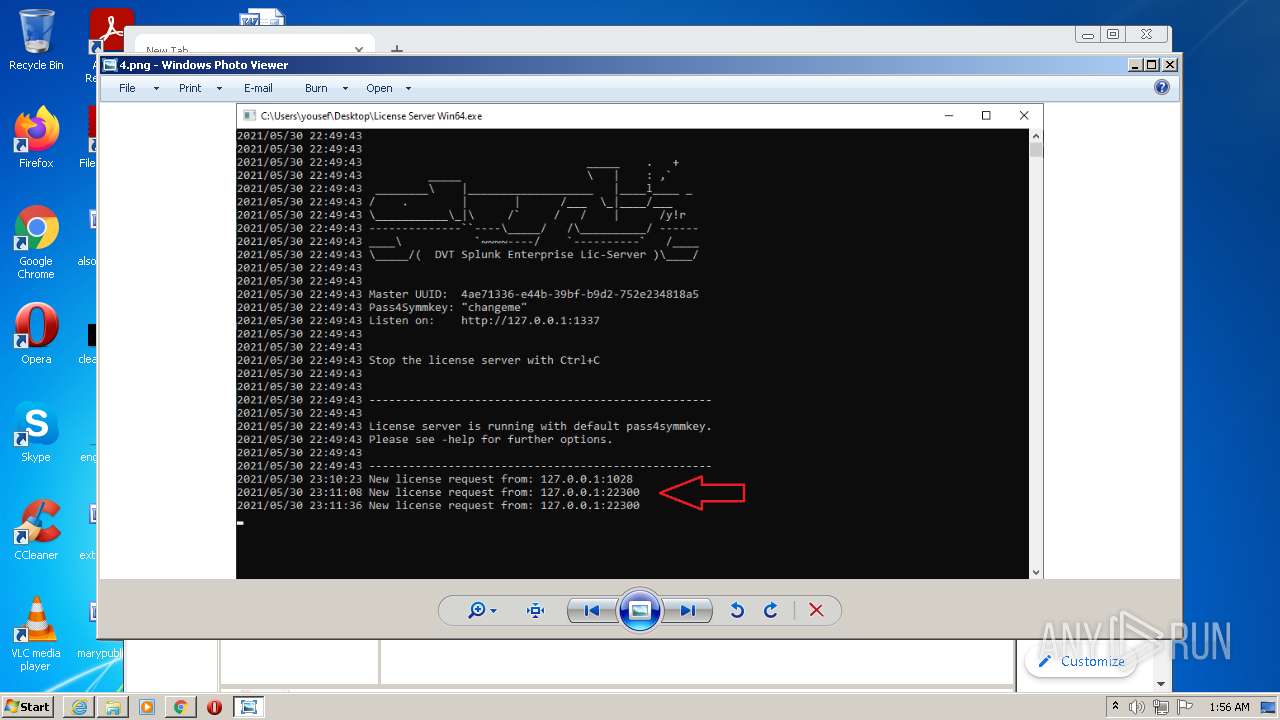Minimize the Photo Viewer window
This screenshot has height=720, width=1280.
point(1135,65)
